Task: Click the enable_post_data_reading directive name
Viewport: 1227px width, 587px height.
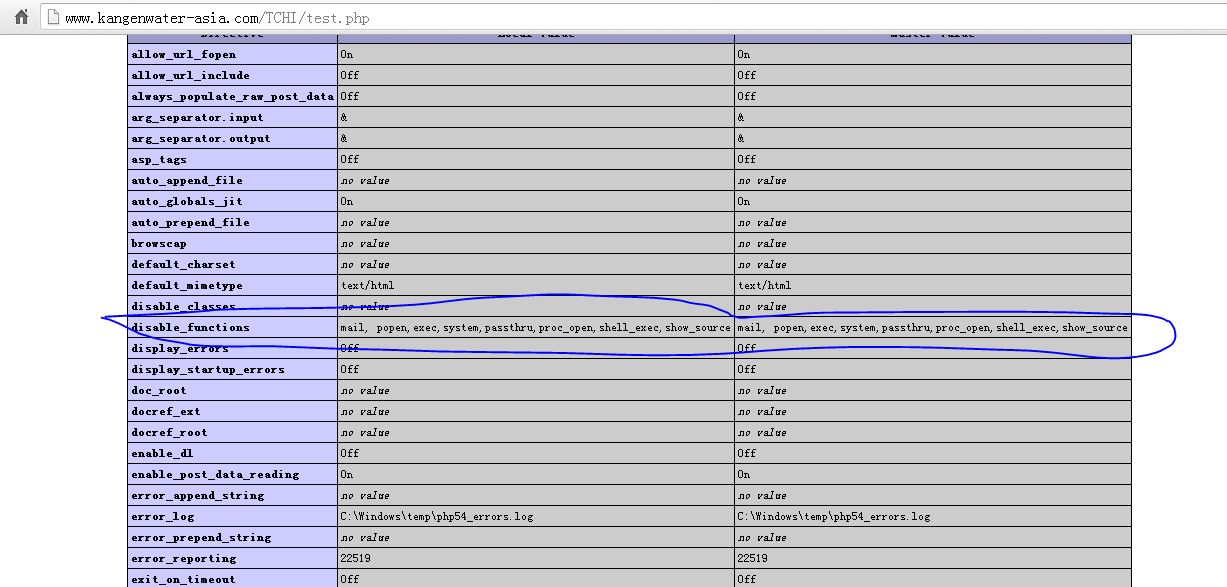Action: [215, 474]
